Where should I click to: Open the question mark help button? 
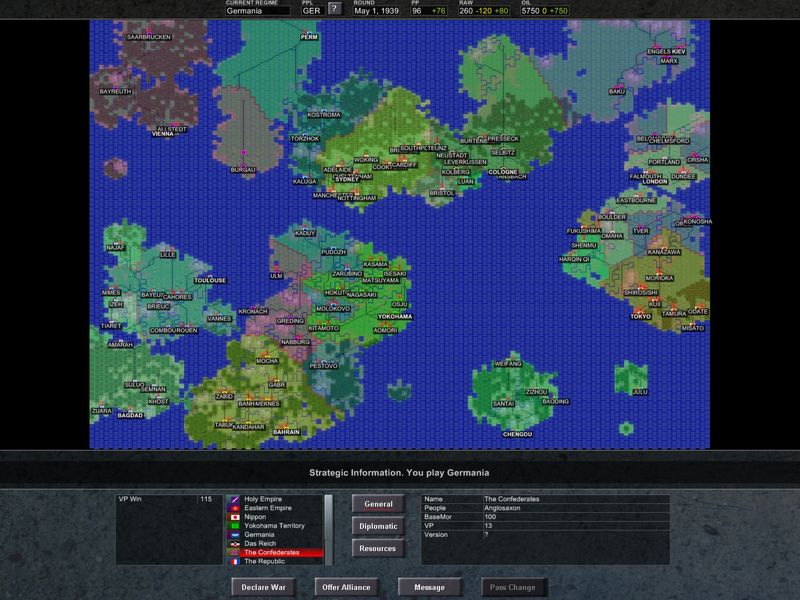tap(334, 9)
